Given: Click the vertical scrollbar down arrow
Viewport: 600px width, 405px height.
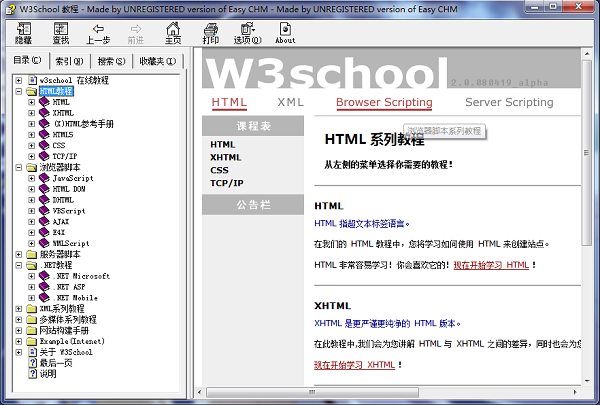Looking at the screenshot, I should (586, 381).
